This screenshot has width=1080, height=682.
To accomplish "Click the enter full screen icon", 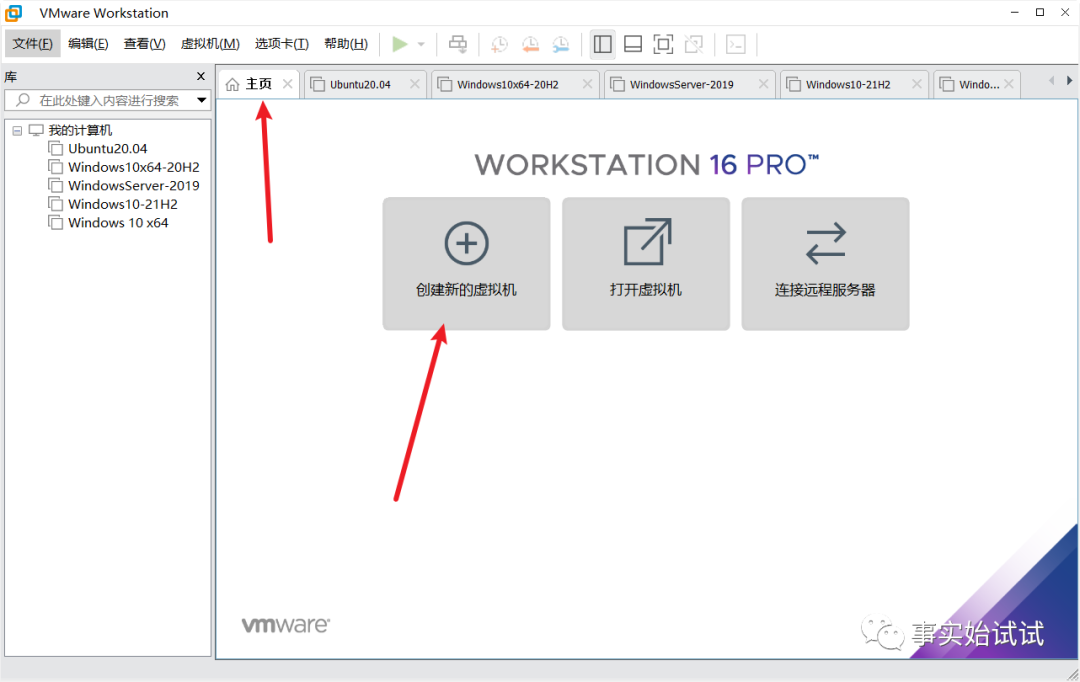I will [663, 44].
